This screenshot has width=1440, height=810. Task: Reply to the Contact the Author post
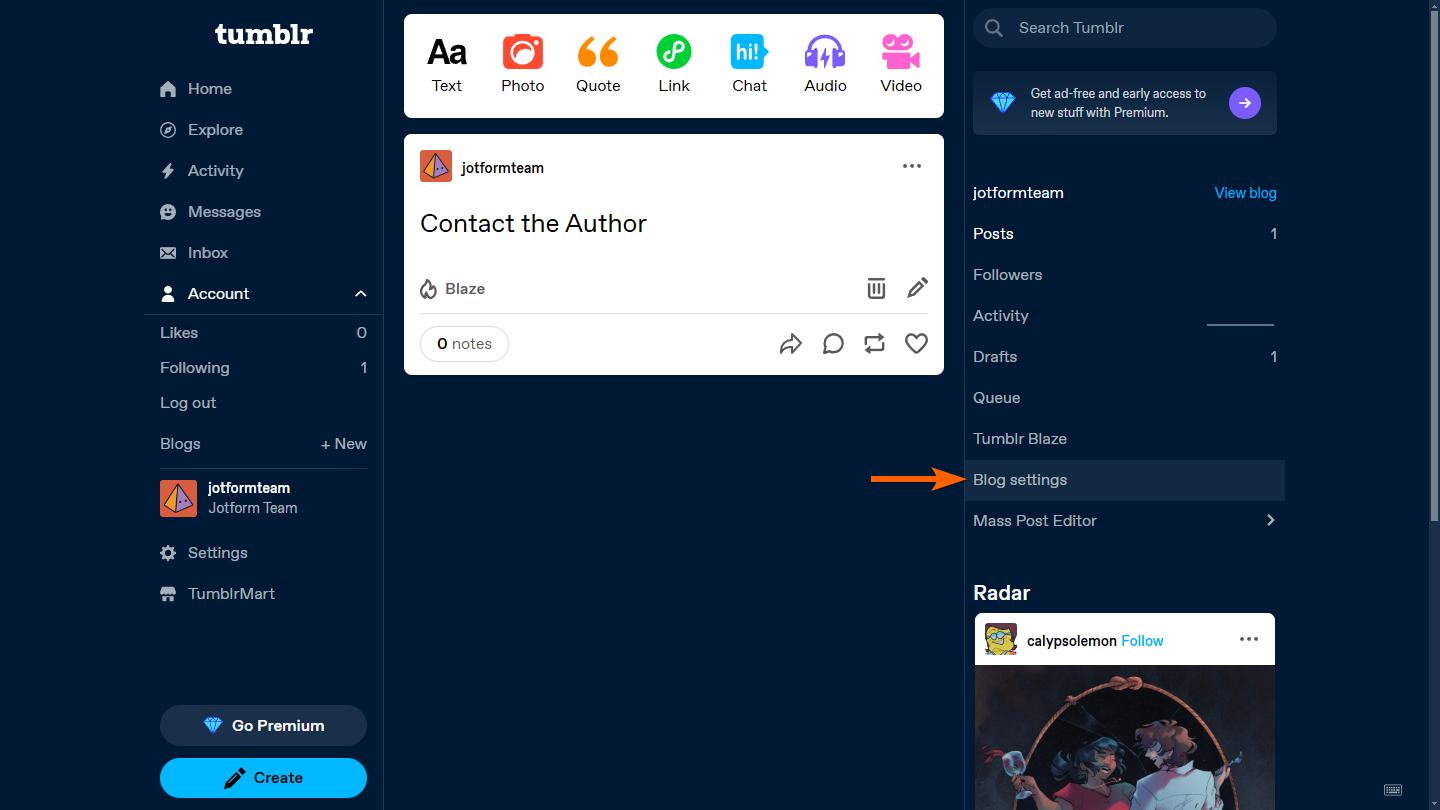(x=833, y=344)
